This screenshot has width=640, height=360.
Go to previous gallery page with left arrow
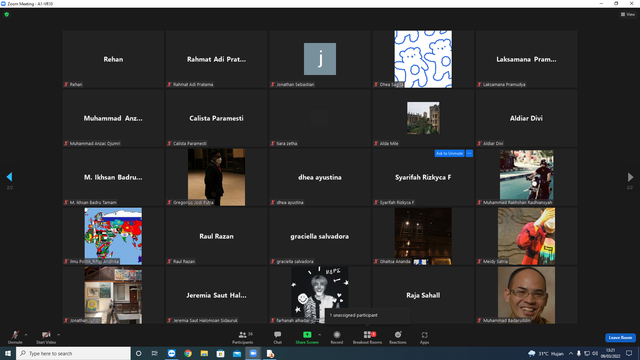coord(9,177)
